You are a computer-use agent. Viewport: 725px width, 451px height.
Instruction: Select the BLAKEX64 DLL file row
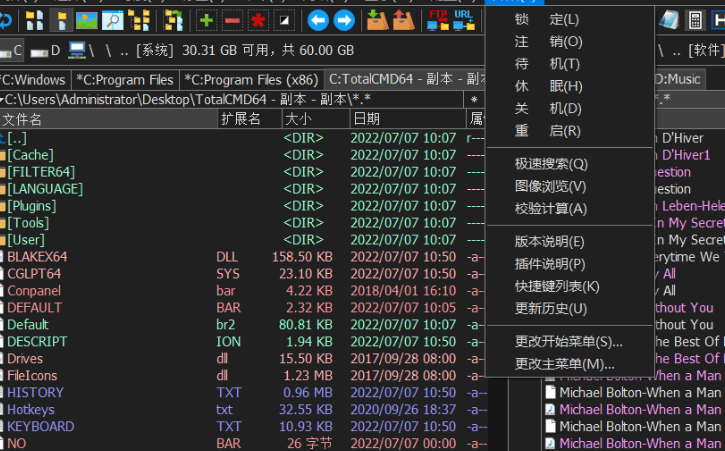[x=242, y=257]
